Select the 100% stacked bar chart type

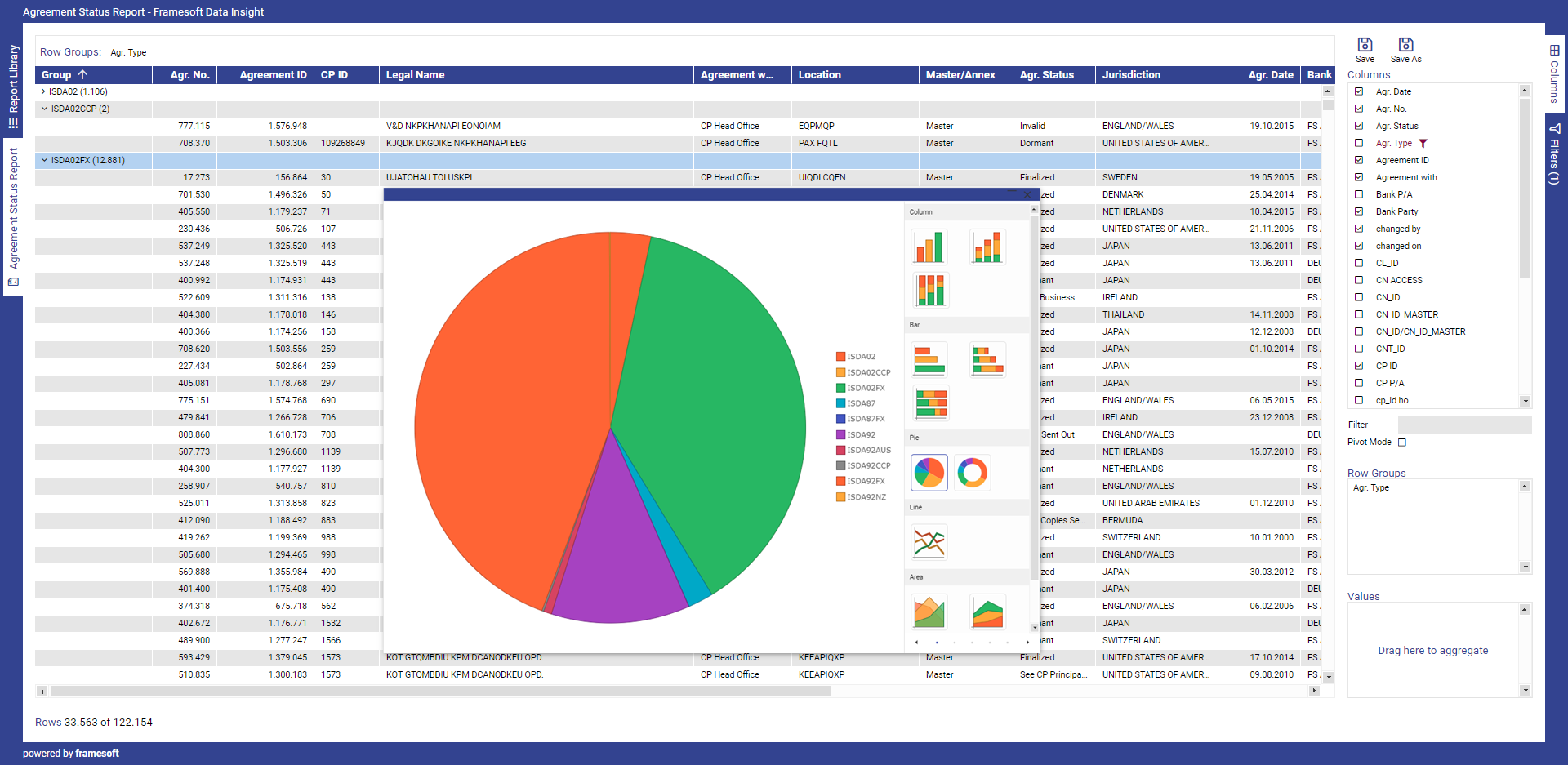tap(929, 403)
